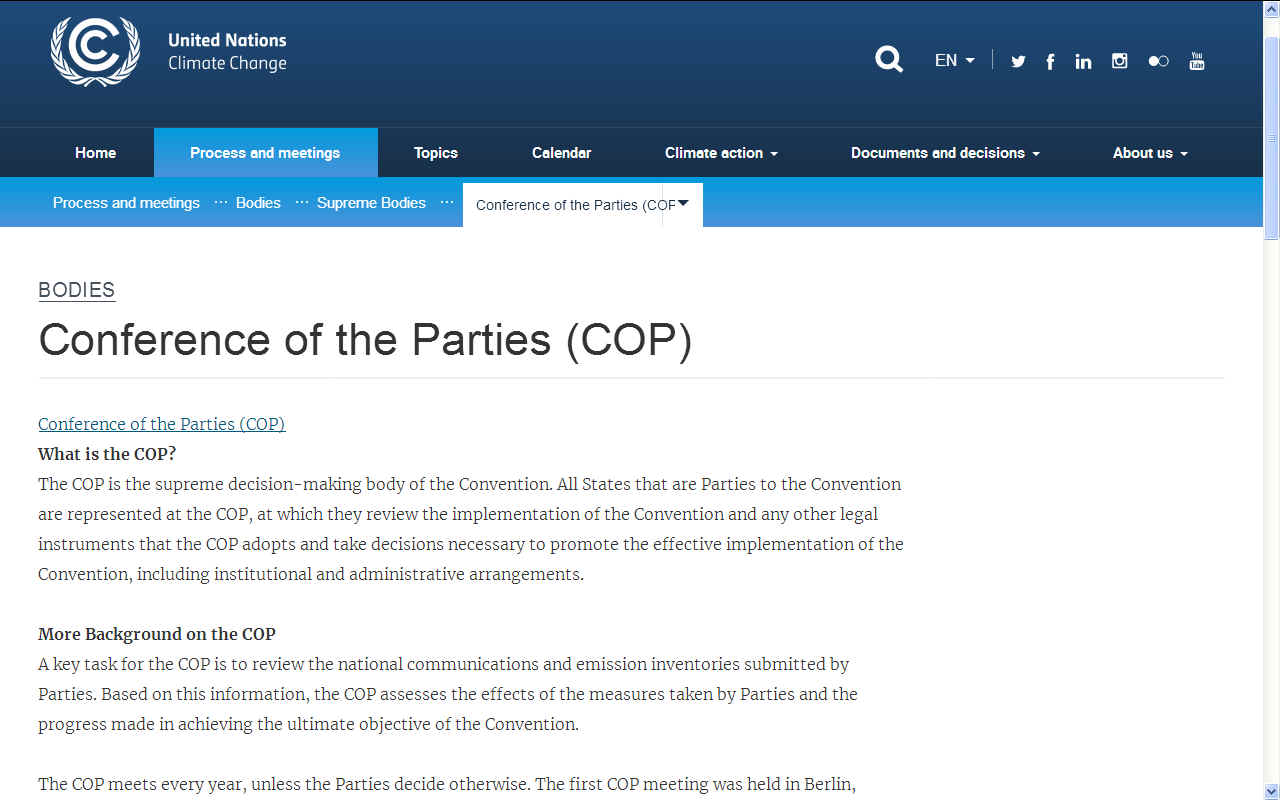Image resolution: width=1280 pixels, height=800 pixels.
Task: Expand the EN language dropdown
Action: click(x=954, y=61)
